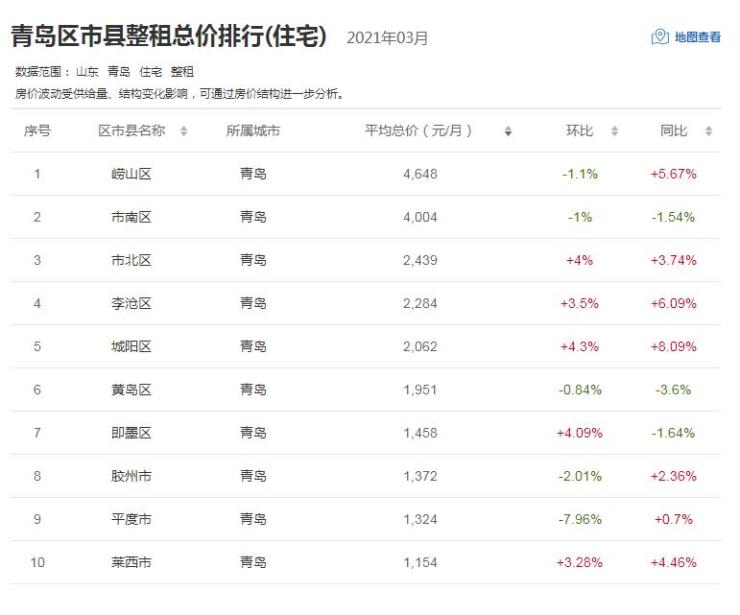Screen dimensions: 740x615
Task: Click the 同比 header label
Action: pos(673,131)
